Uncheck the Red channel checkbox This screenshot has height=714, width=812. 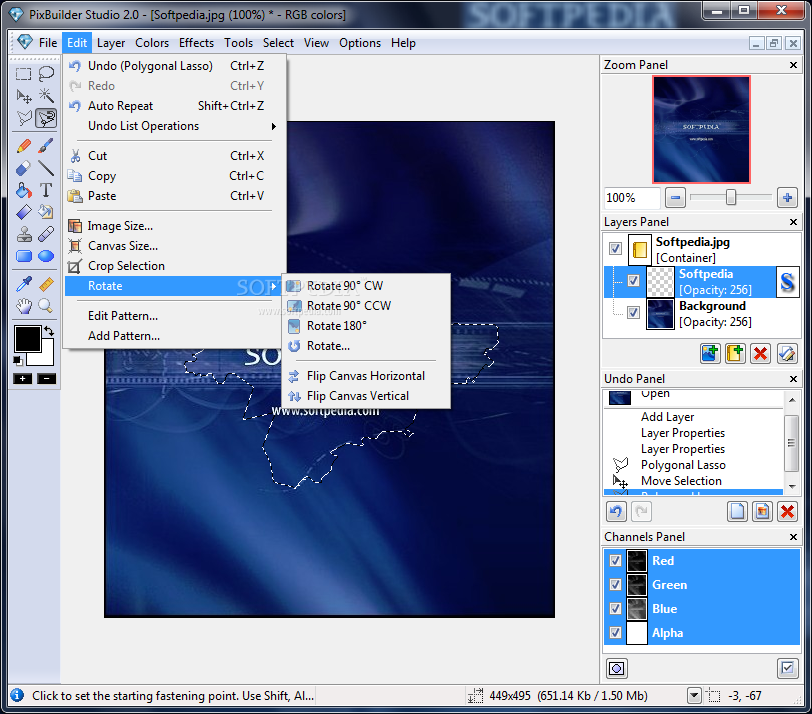coord(615,561)
